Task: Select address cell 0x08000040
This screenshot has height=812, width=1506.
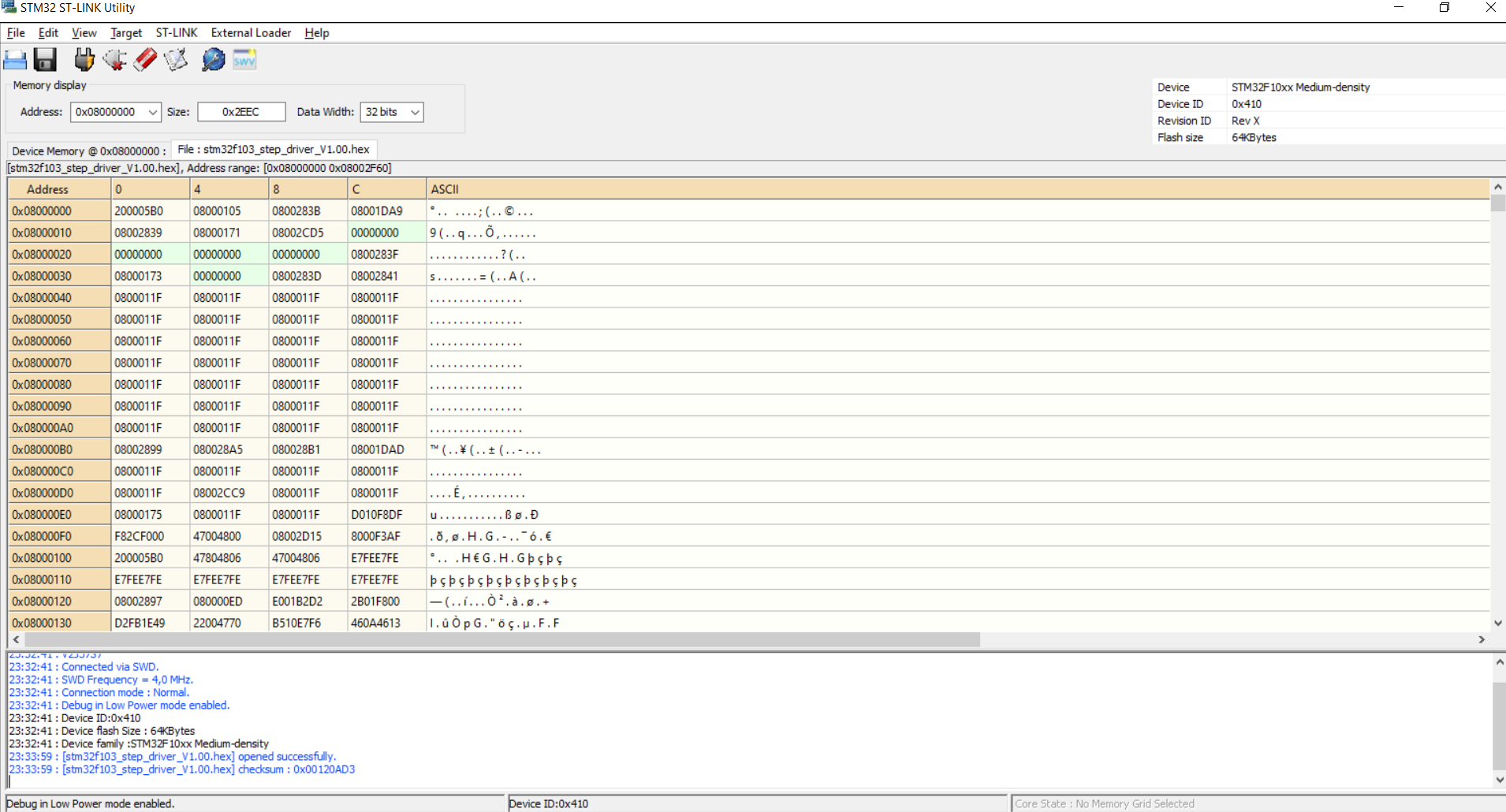Action: click(59, 298)
